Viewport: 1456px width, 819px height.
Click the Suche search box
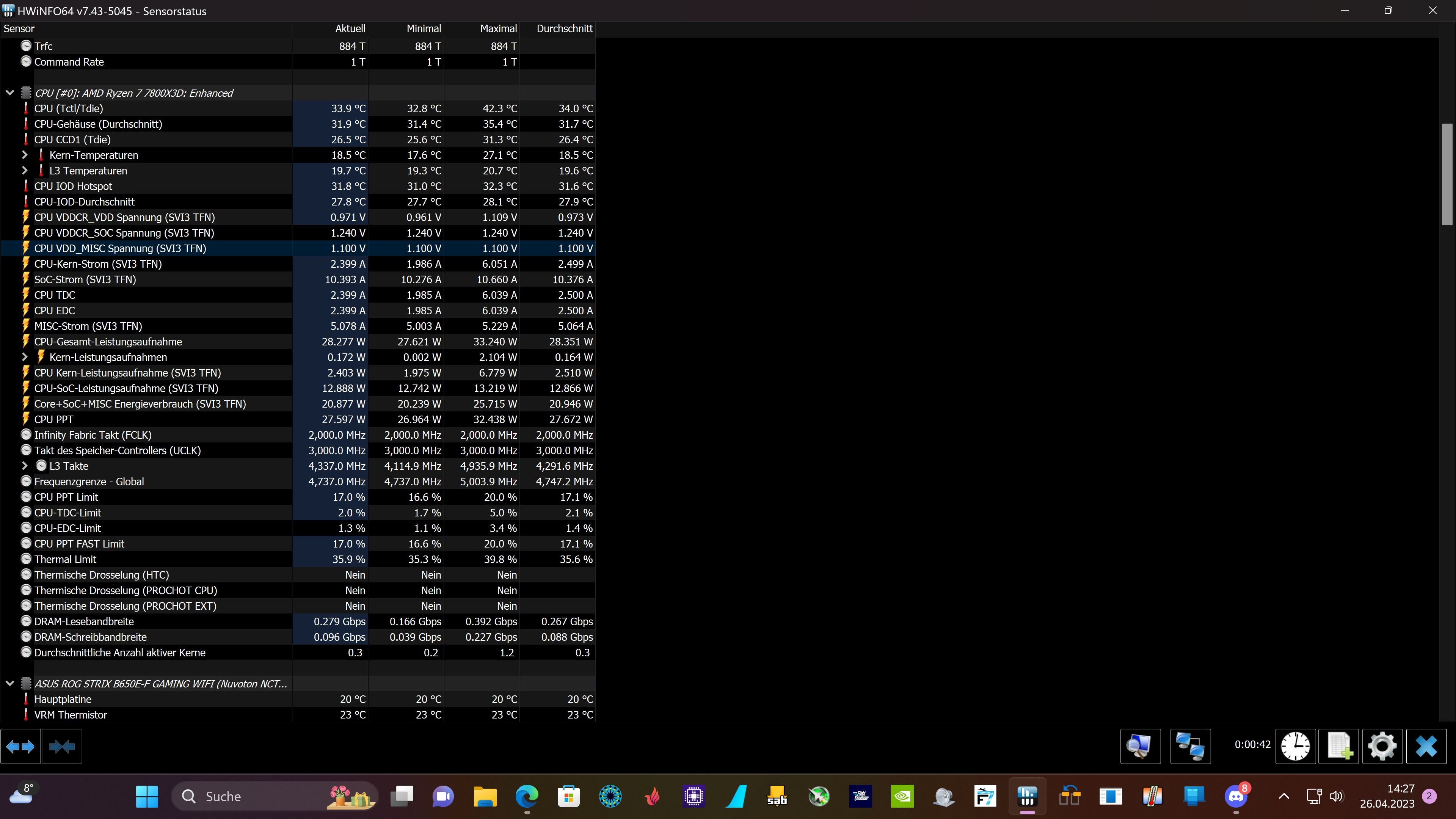pyautogui.click(x=275, y=796)
